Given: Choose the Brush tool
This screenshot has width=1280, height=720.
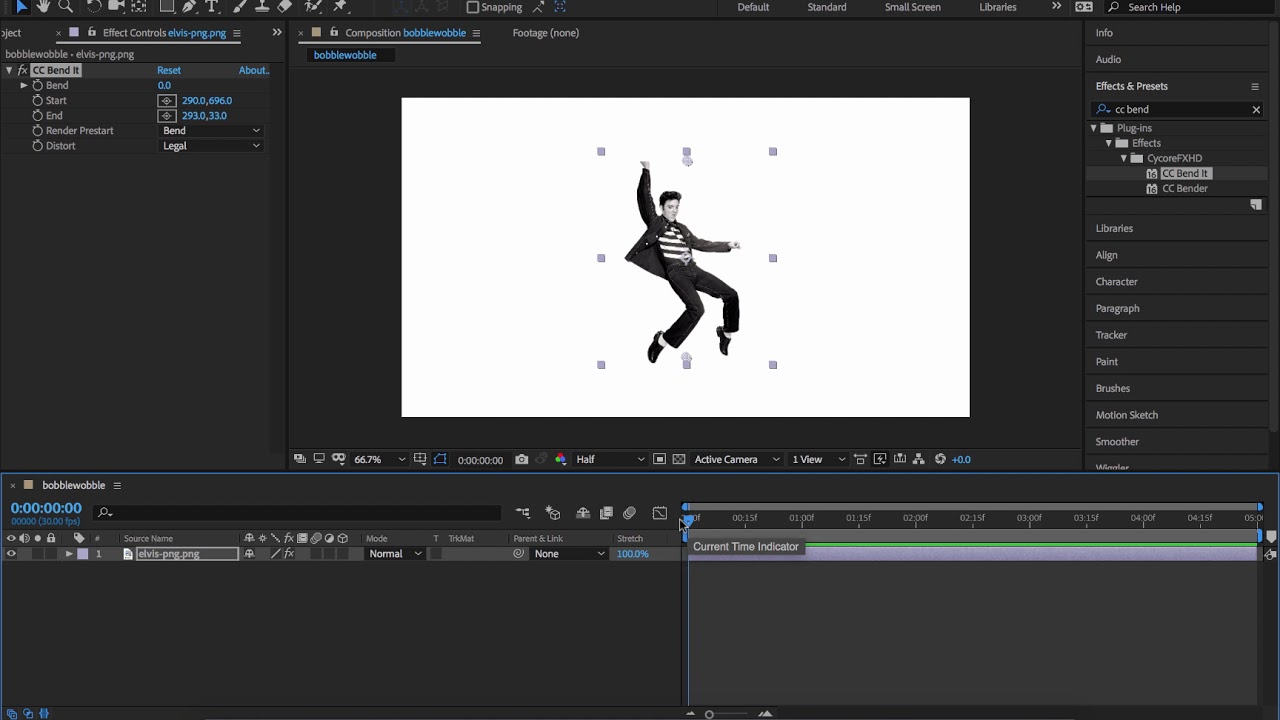Looking at the screenshot, I should (x=238, y=6).
